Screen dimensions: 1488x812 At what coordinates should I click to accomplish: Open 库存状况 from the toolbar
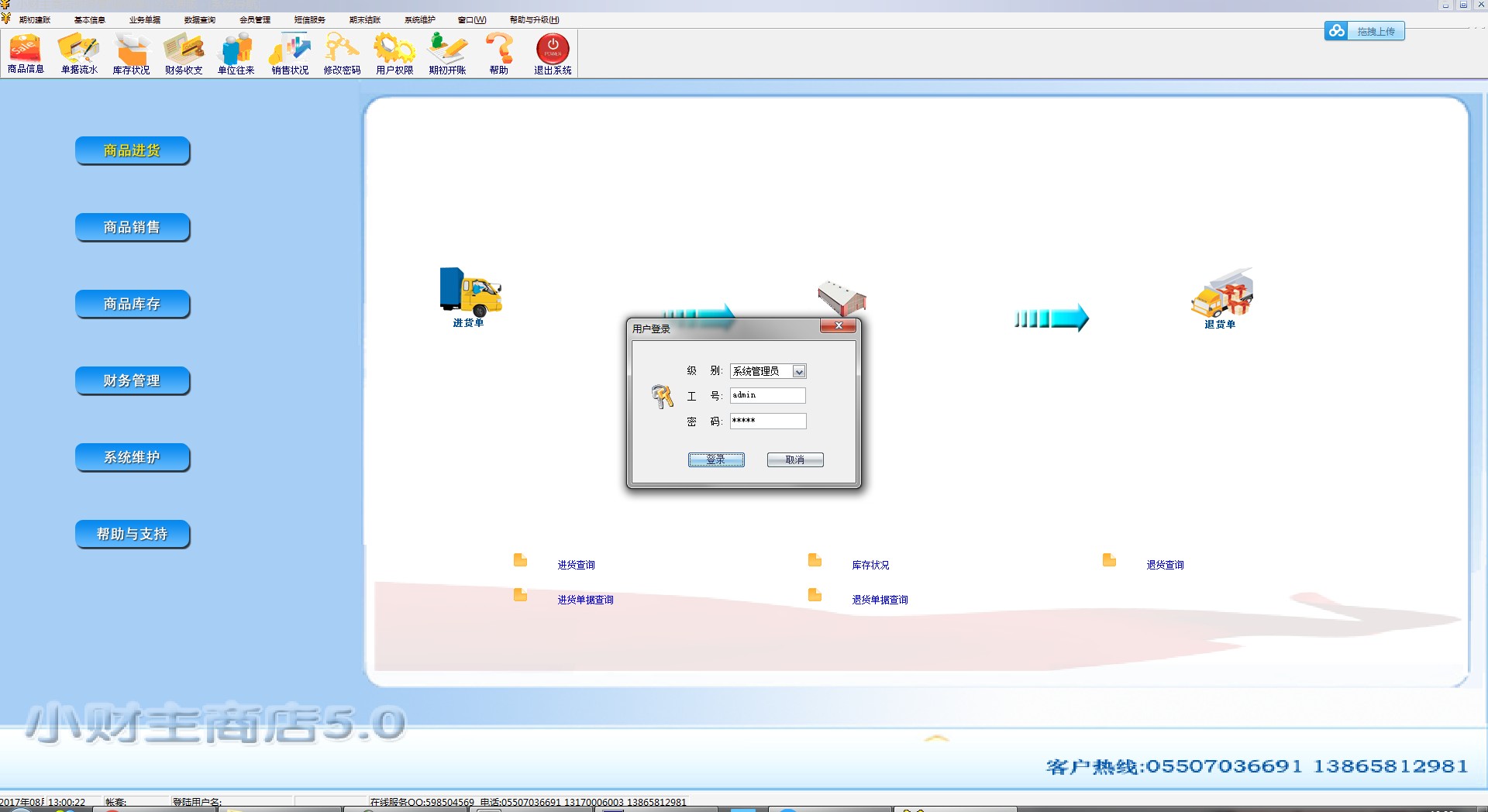coord(131,53)
